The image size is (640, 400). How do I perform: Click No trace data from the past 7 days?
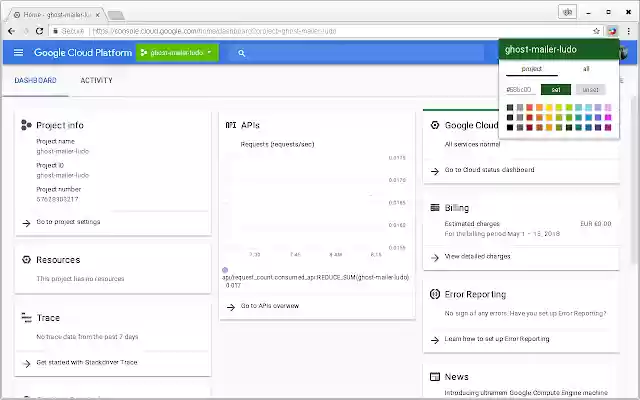pos(87,337)
